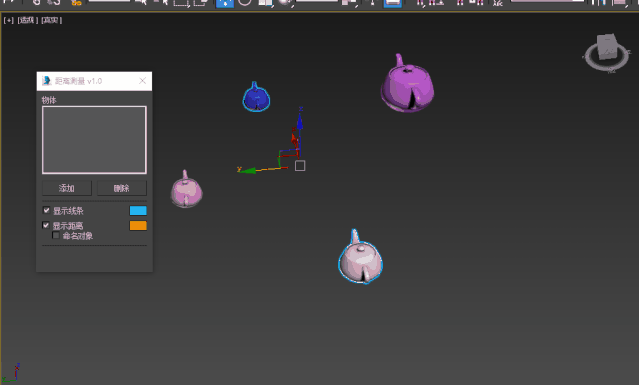Open the orange distance color swatch
The width and height of the screenshot is (639, 385).
138,226
